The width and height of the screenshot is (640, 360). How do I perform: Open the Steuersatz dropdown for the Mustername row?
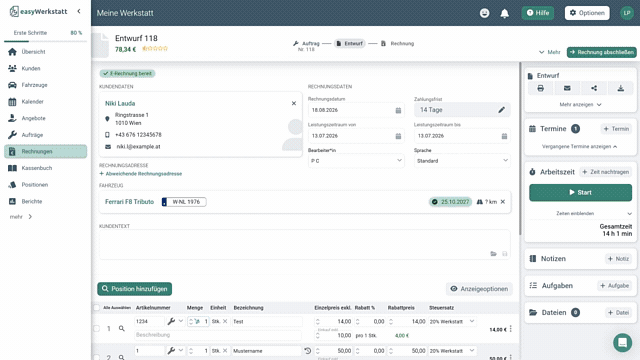click(x=452, y=351)
